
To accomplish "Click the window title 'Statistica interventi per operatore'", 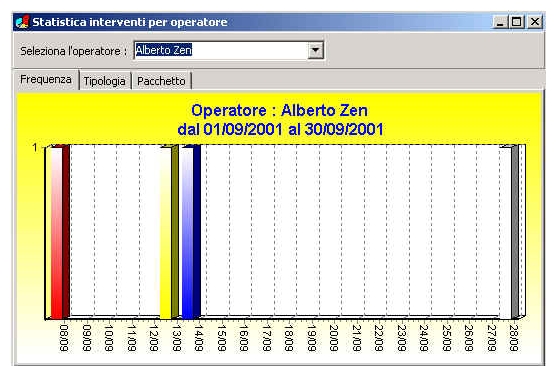I will 130,22.
